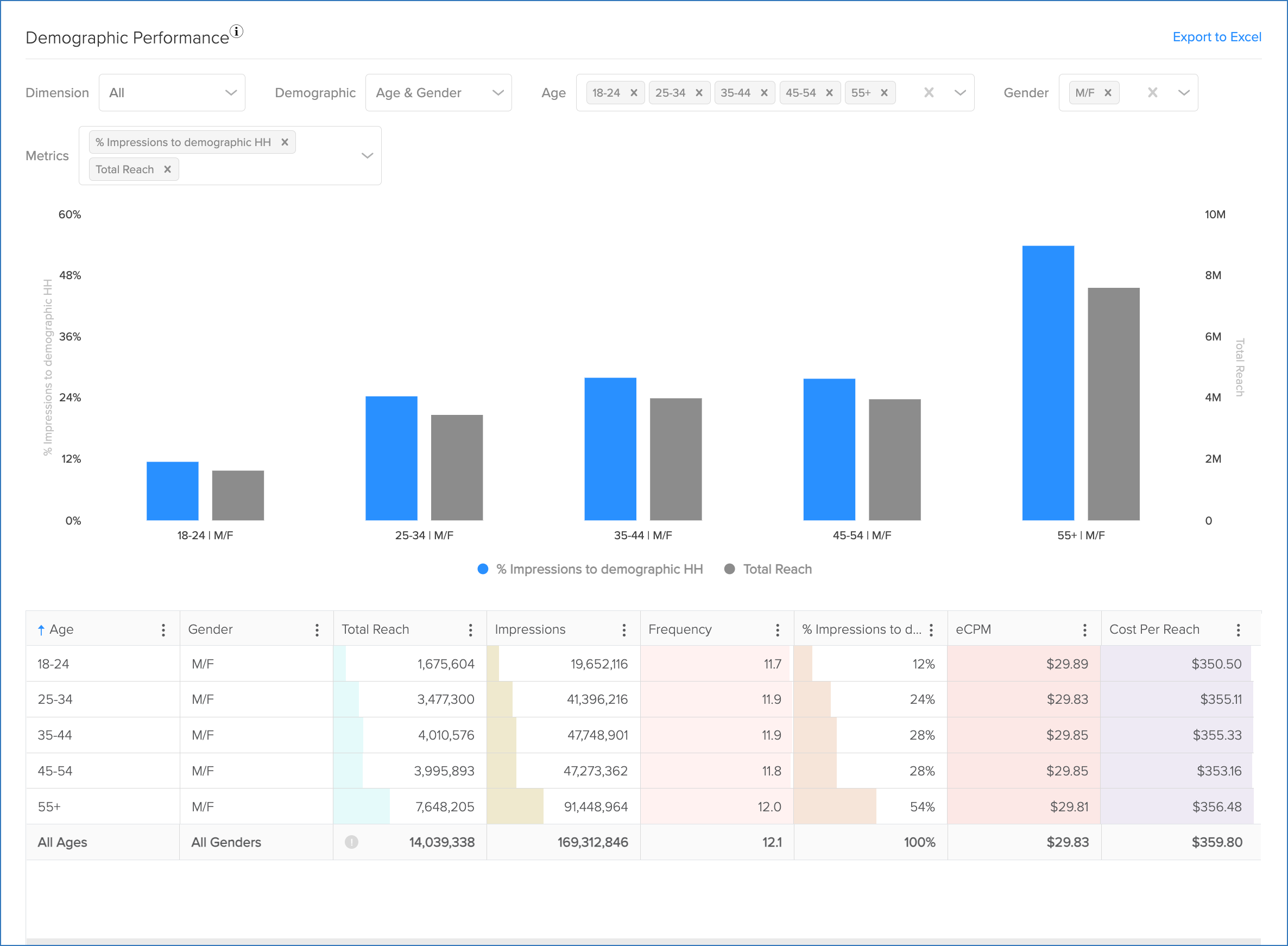Open the Demographic dropdown showing Age & Gender
The width and height of the screenshot is (1288, 946).
pos(439,92)
